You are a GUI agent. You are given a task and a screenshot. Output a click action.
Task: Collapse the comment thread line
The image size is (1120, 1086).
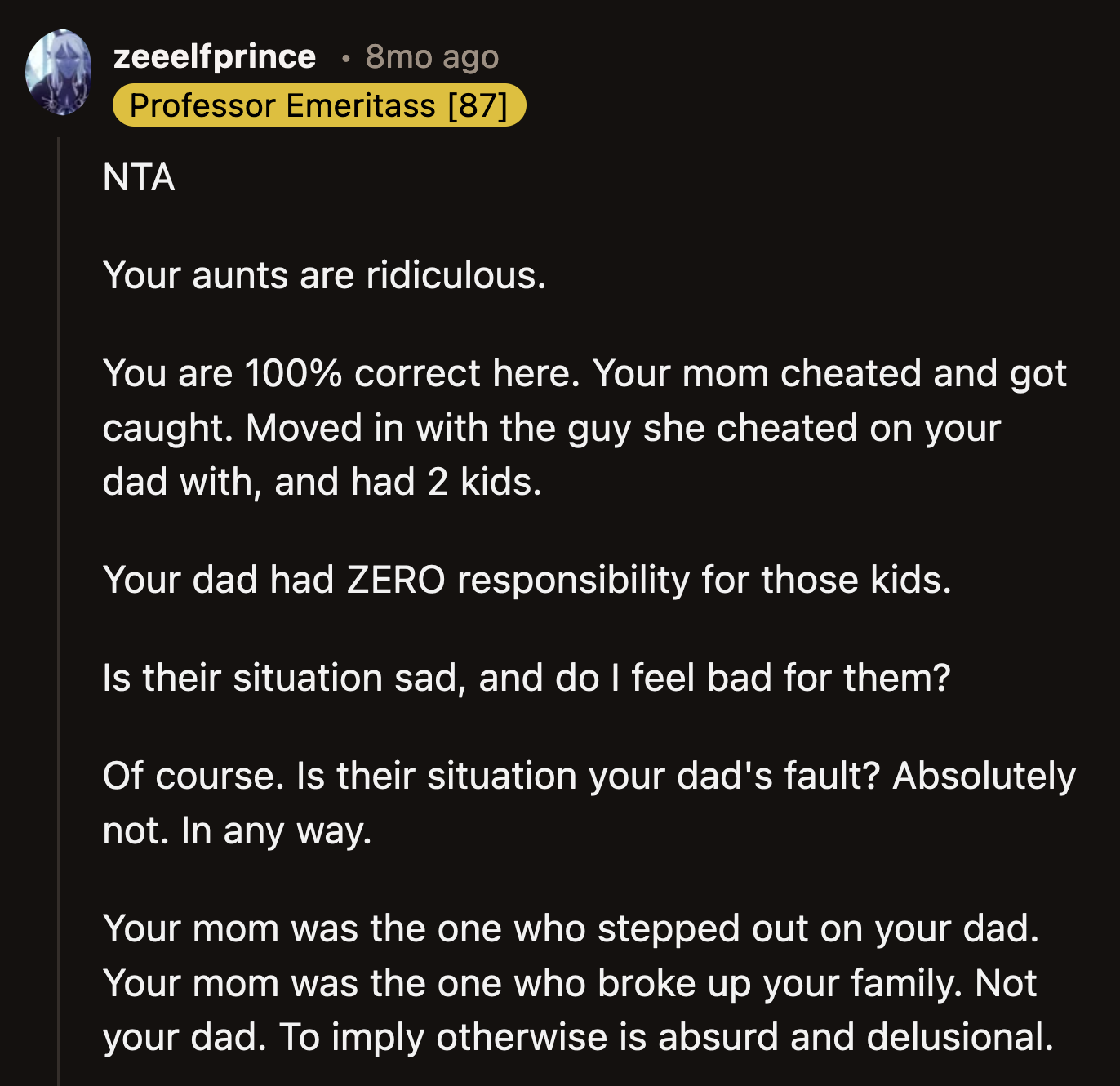click(x=63, y=572)
